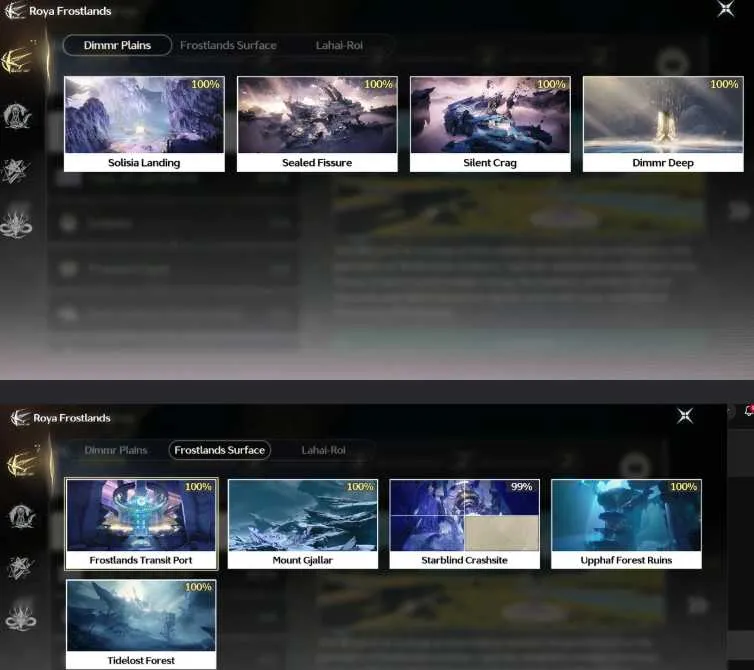
Task: Select the highlighted Roya Frostlands region icon in top sidebar
Action: pos(17,61)
